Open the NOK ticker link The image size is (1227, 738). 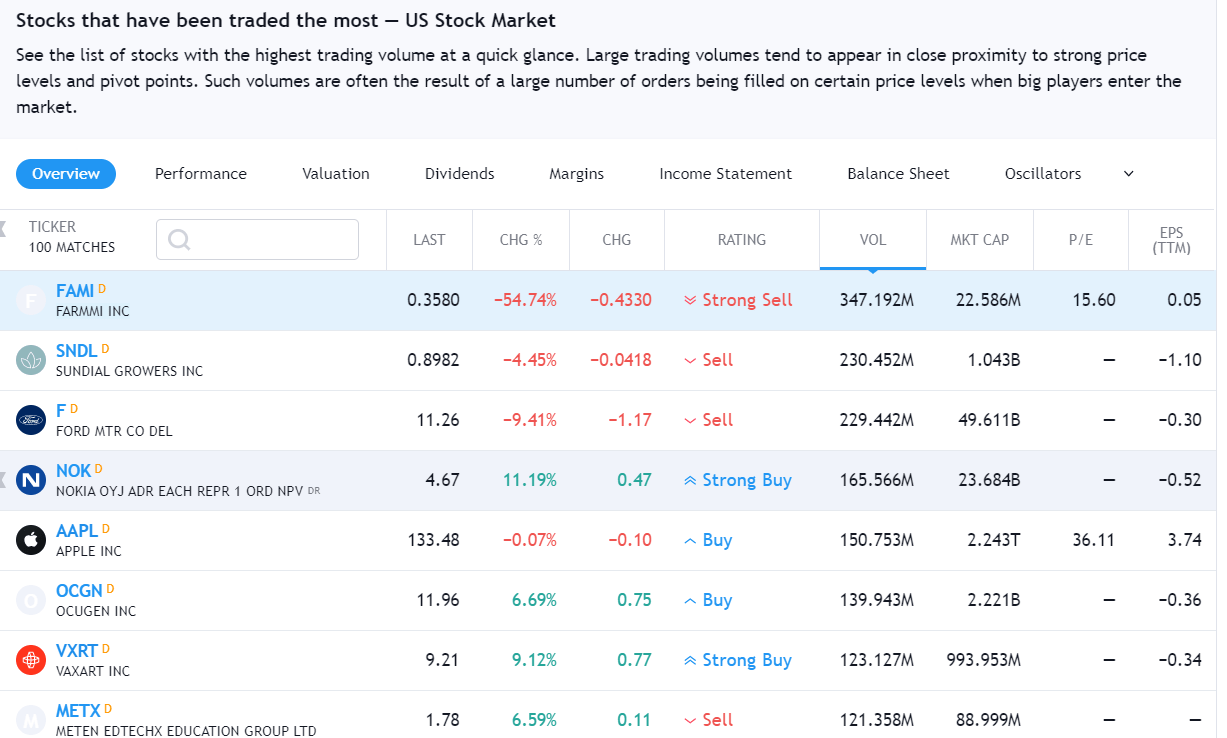click(73, 471)
